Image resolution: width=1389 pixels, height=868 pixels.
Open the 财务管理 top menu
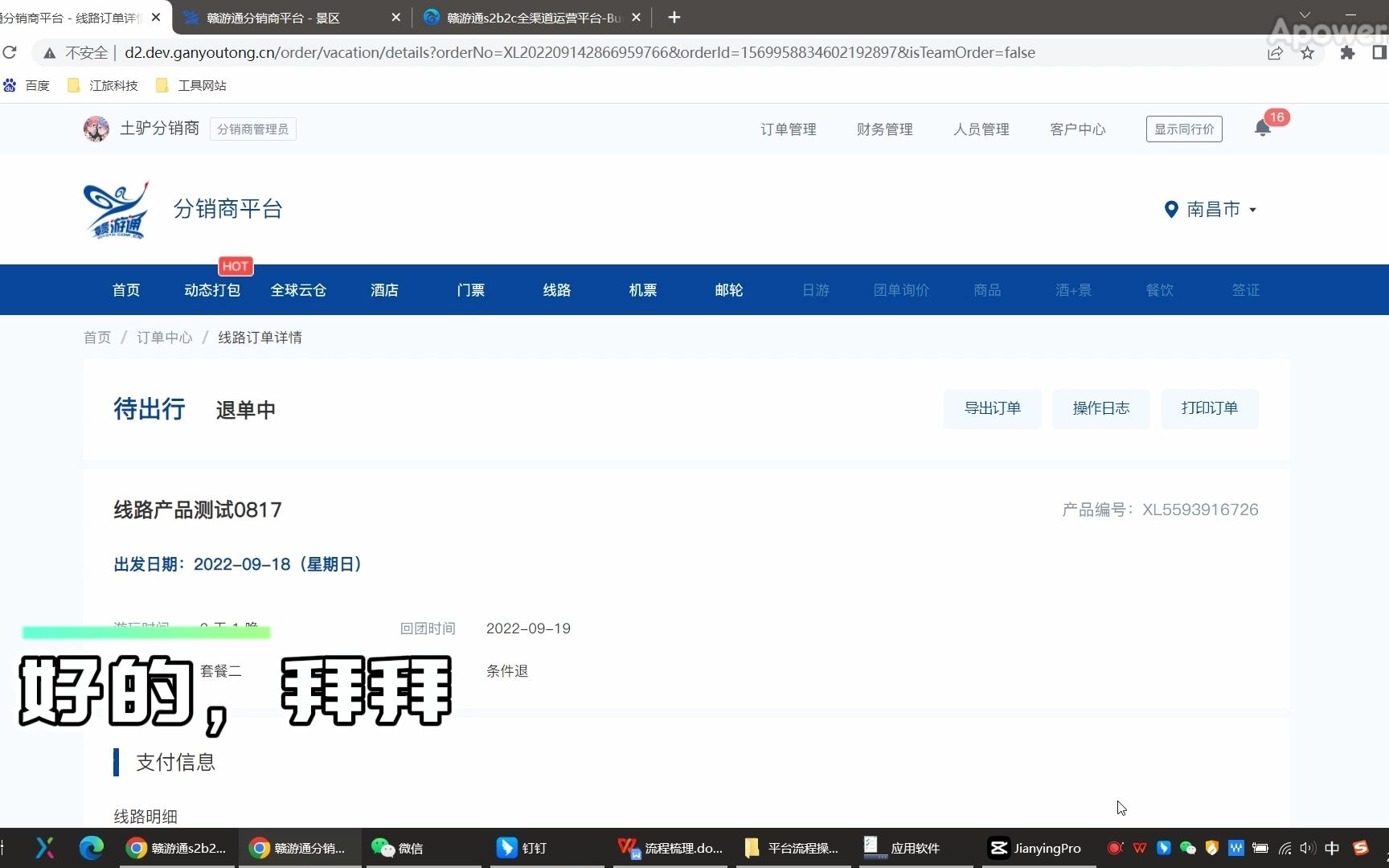coord(884,129)
